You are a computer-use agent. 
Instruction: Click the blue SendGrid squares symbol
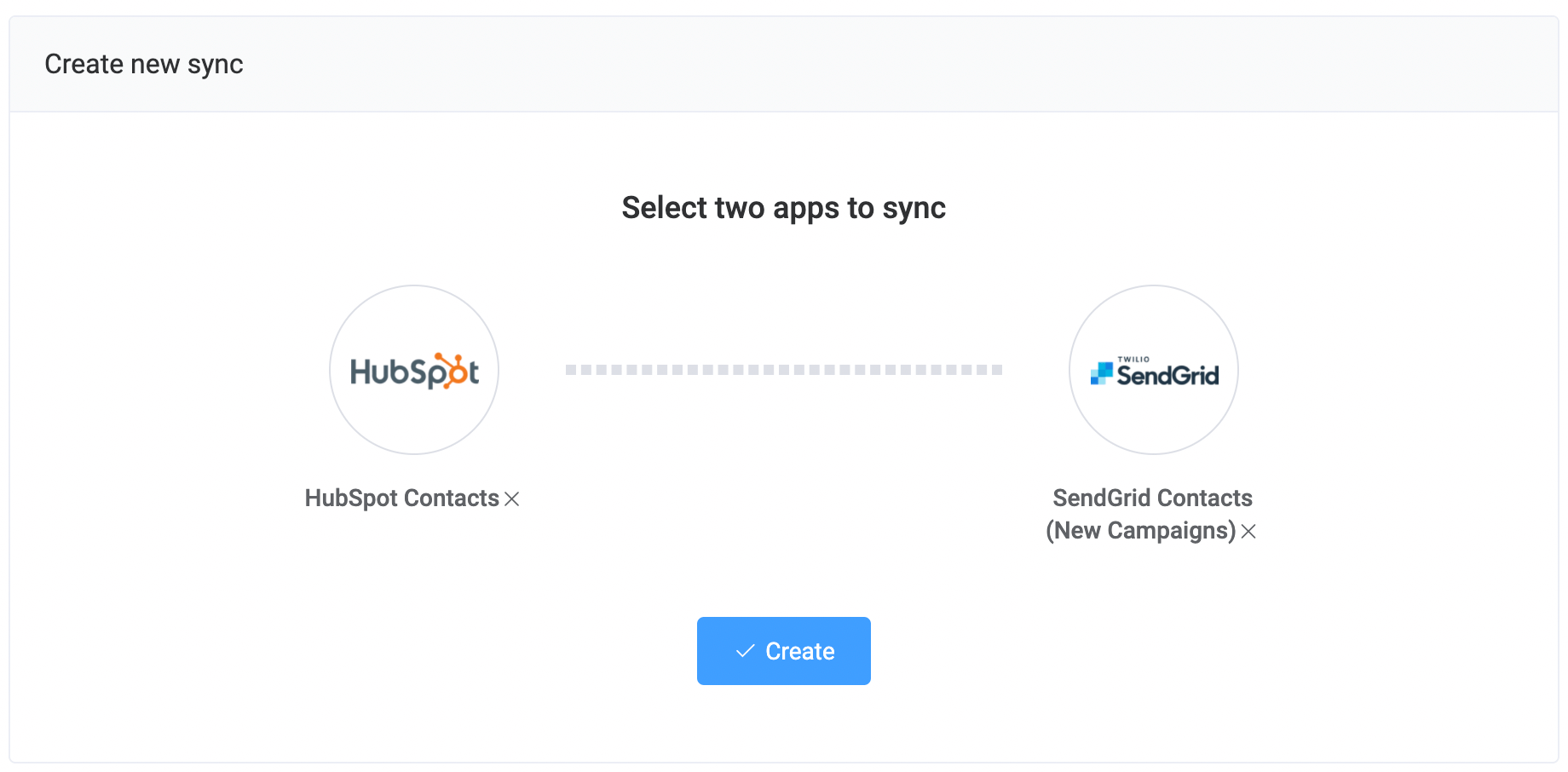click(1102, 373)
